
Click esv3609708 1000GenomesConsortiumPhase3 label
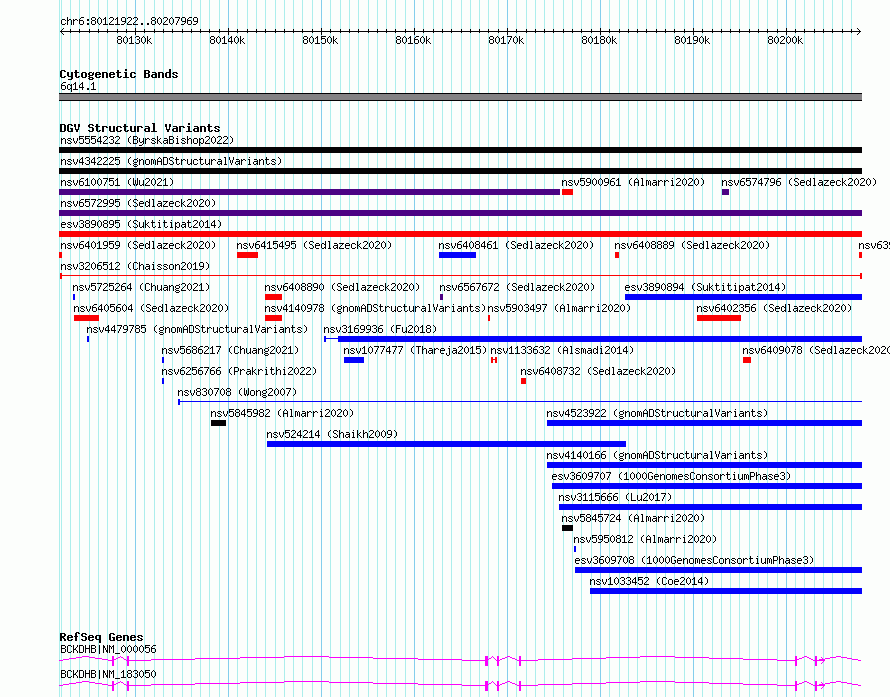(x=694, y=560)
